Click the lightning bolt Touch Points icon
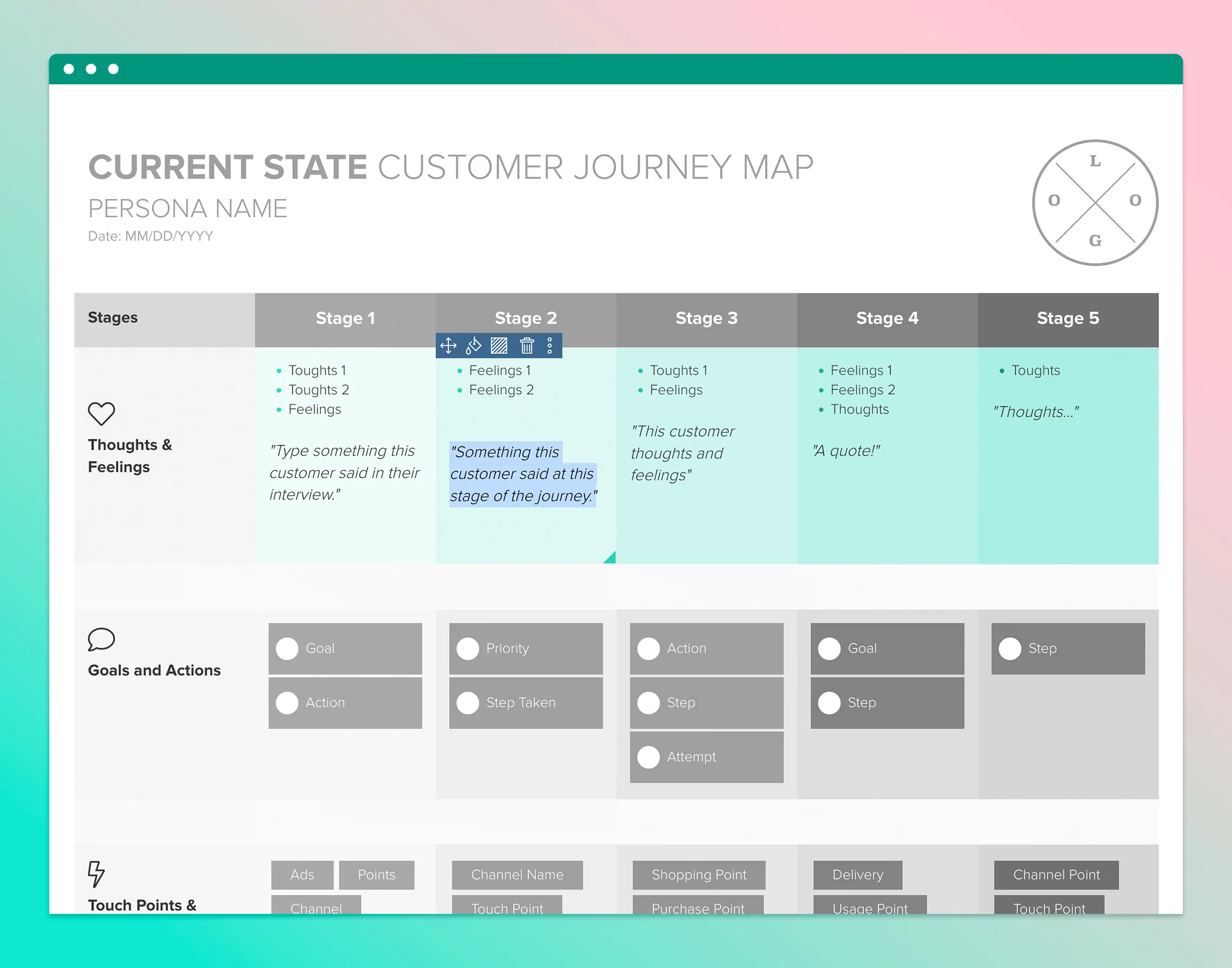 (x=96, y=873)
